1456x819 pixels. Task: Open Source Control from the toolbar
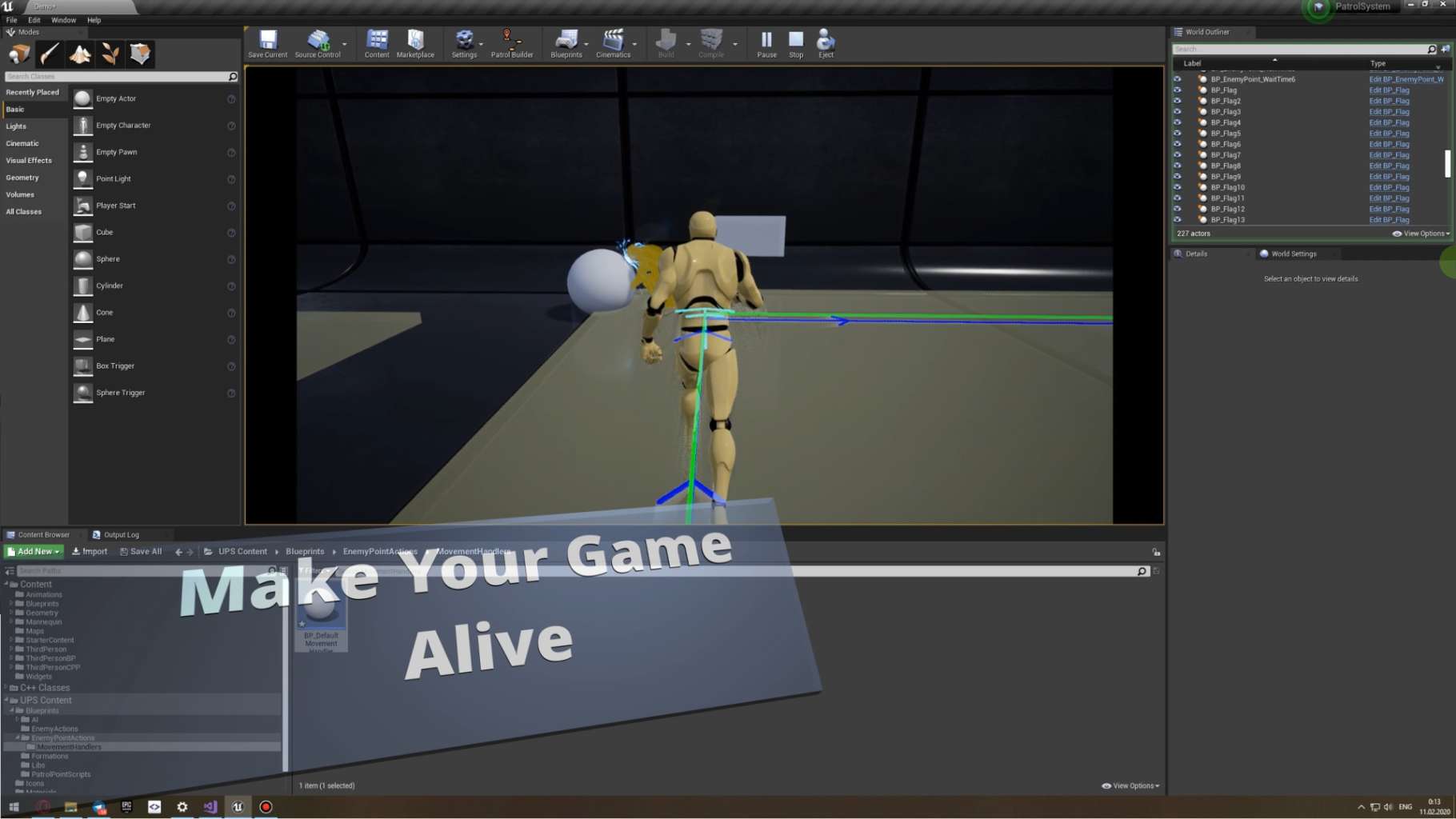318,44
